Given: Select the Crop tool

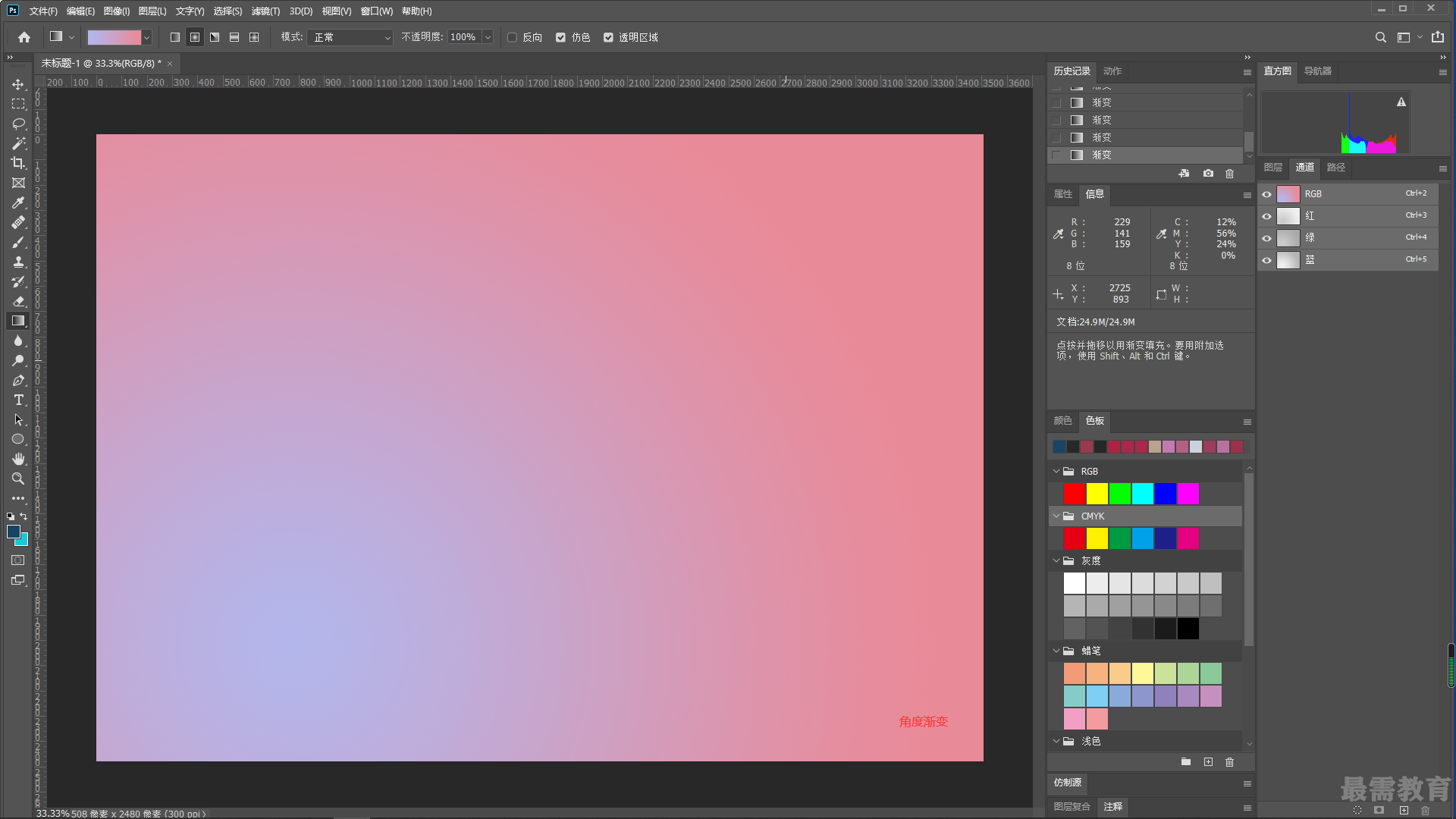Looking at the screenshot, I should [18, 163].
